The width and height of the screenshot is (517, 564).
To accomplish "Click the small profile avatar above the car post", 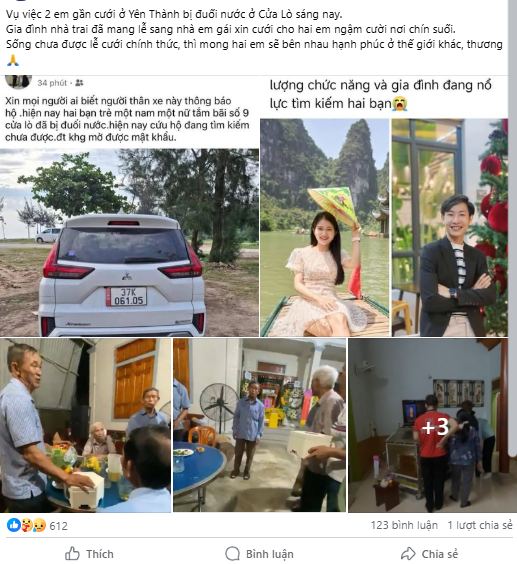I will click(18, 81).
